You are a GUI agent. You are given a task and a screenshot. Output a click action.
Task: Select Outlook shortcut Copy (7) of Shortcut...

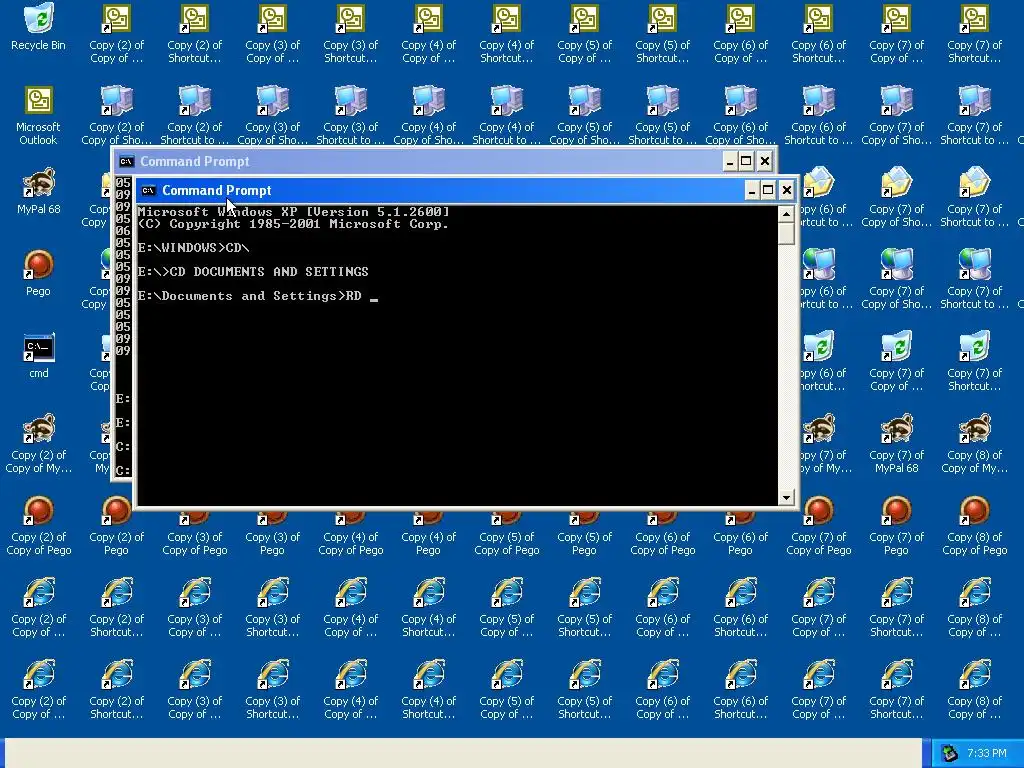tap(974, 34)
